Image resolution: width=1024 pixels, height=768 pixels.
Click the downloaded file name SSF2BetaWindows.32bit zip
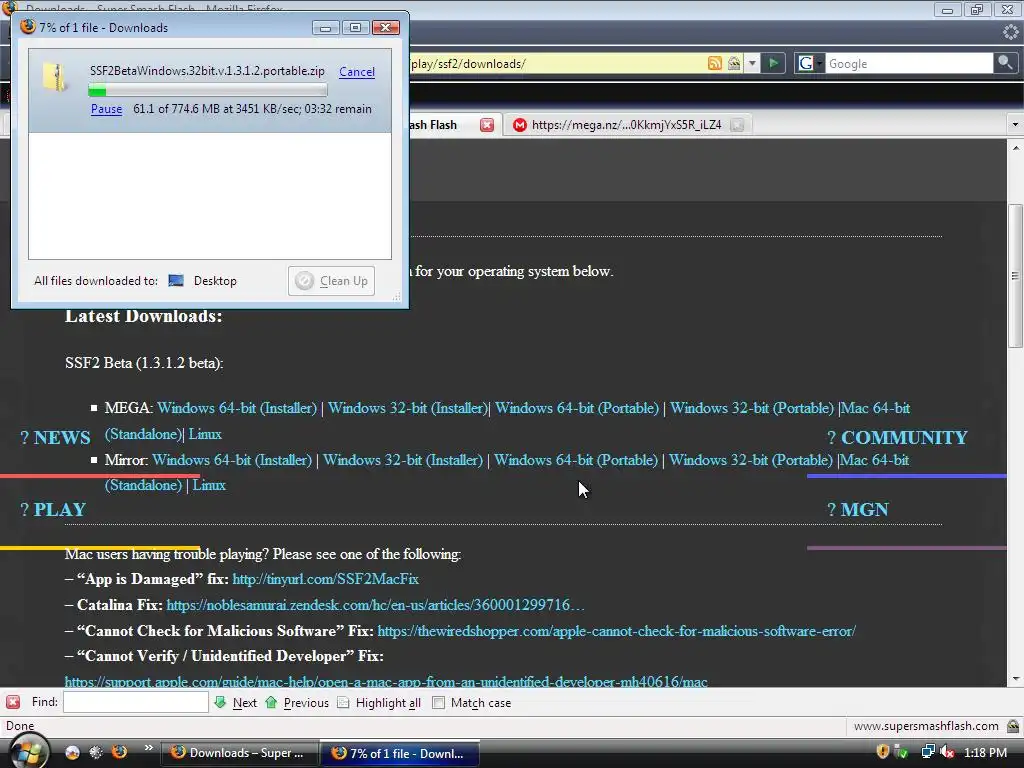pos(207,71)
